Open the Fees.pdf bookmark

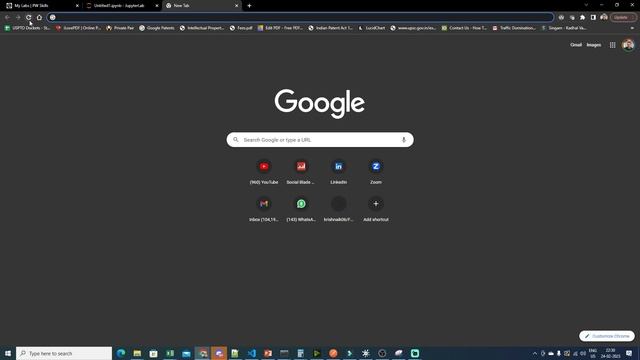tap(241, 28)
